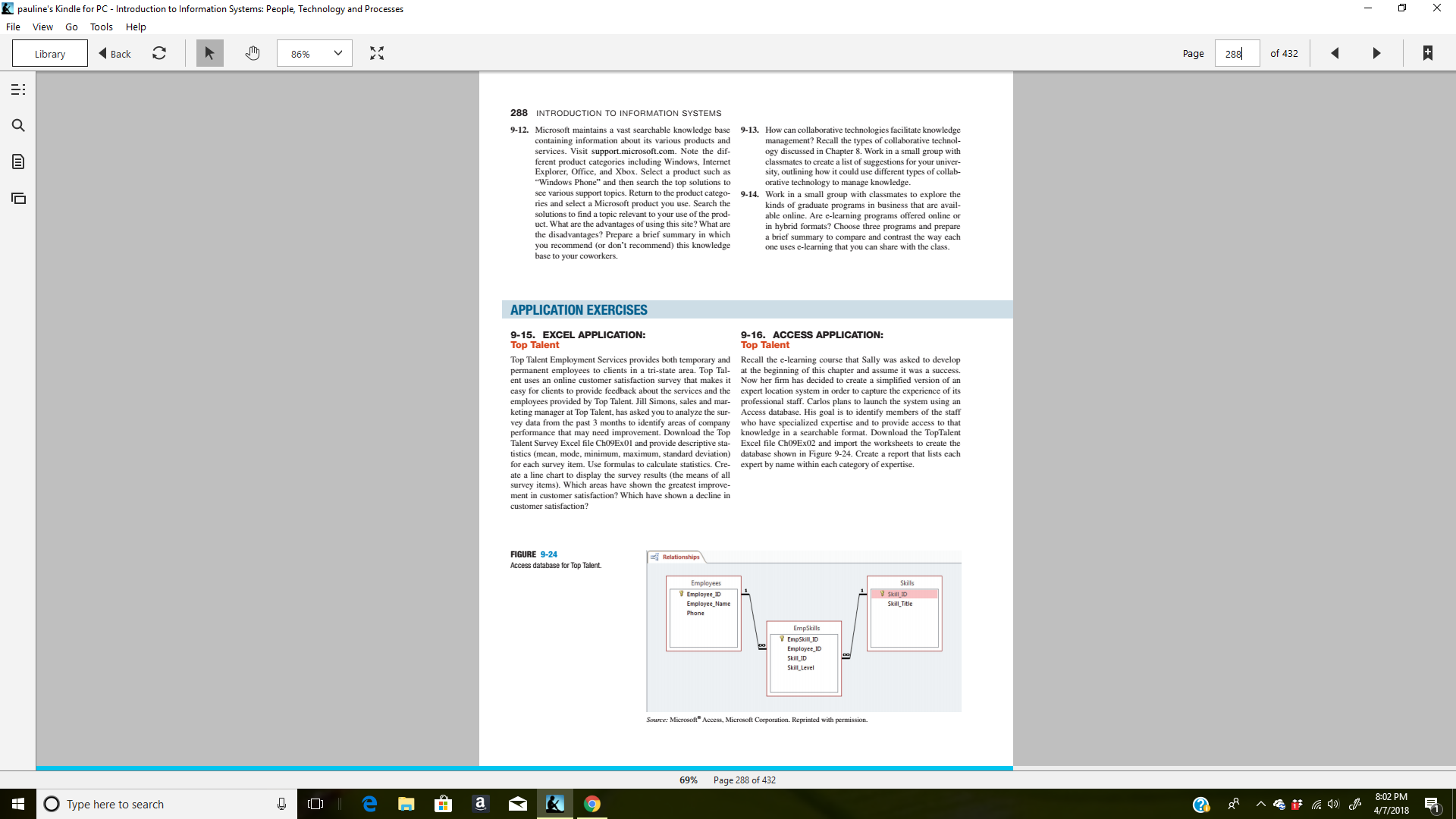Viewport: 1456px width, 819px height.
Task: Open the flashcards icon in sidebar
Action: coord(18,199)
